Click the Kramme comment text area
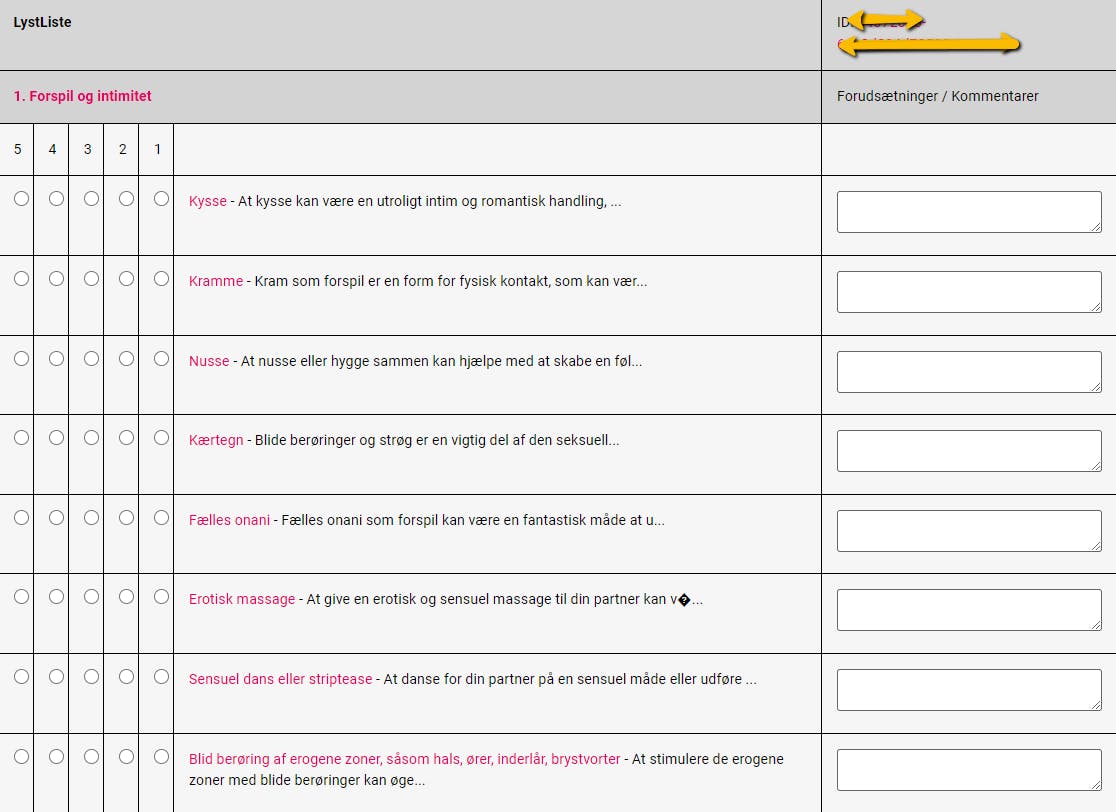This screenshot has width=1116, height=812. (968, 292)
